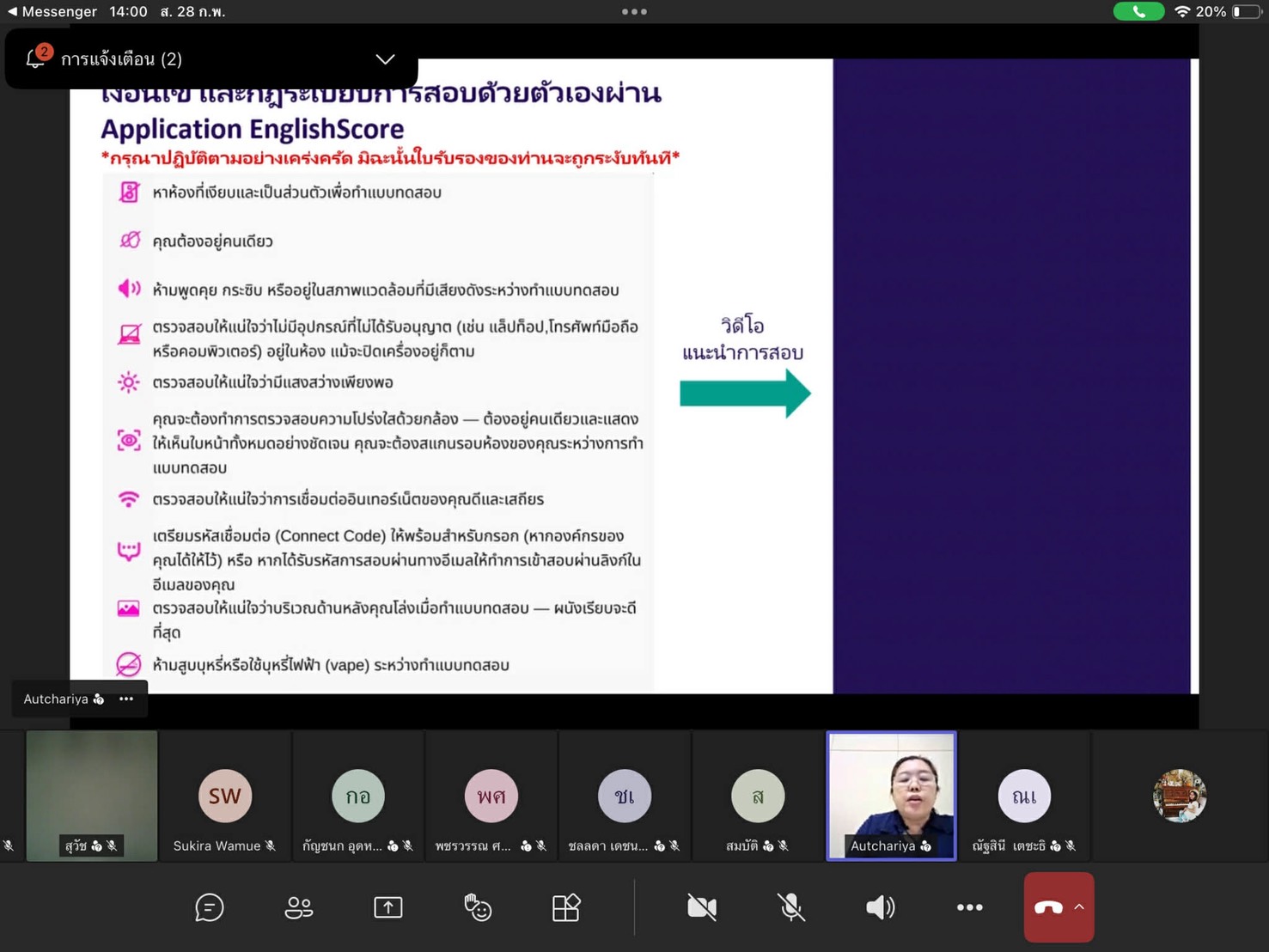Image resolution: width=1269 pixels, height=952 pixels.
Task: Unmute the microphone
Action: 790,907
